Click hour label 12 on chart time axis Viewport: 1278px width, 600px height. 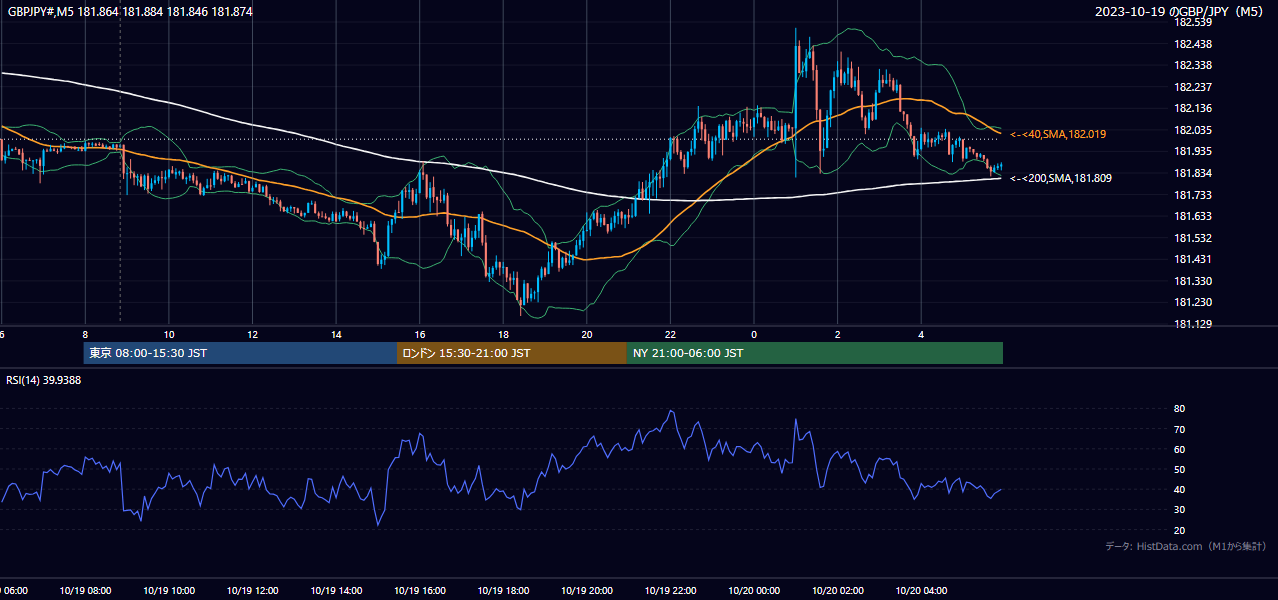click(x=253, y=334)
